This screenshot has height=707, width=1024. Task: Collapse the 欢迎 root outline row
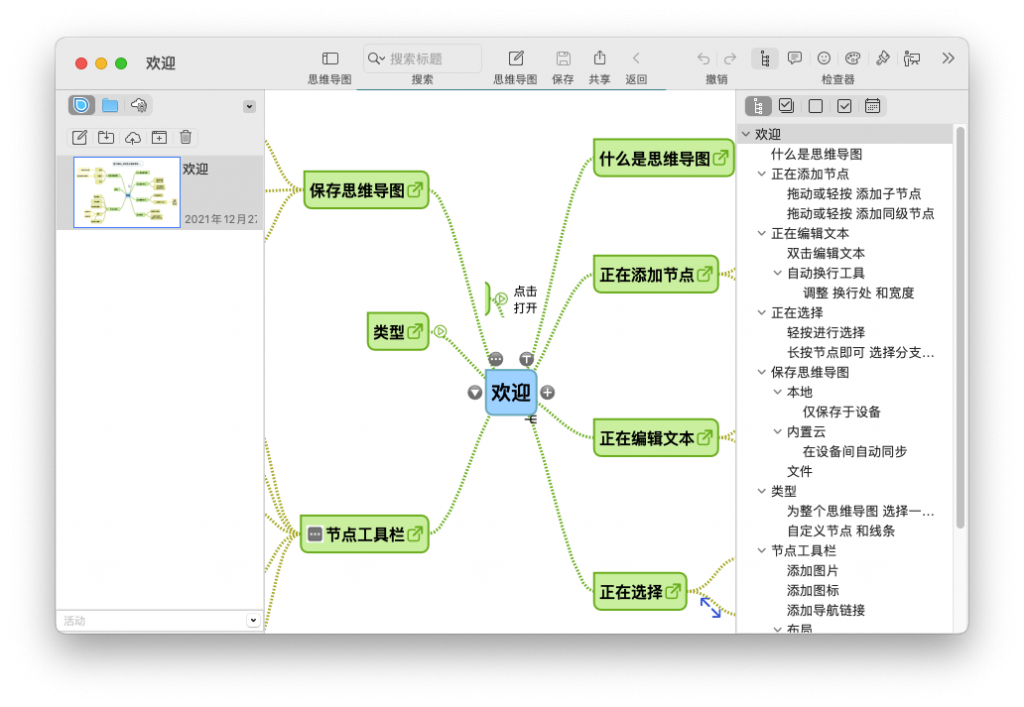[746, 134]
